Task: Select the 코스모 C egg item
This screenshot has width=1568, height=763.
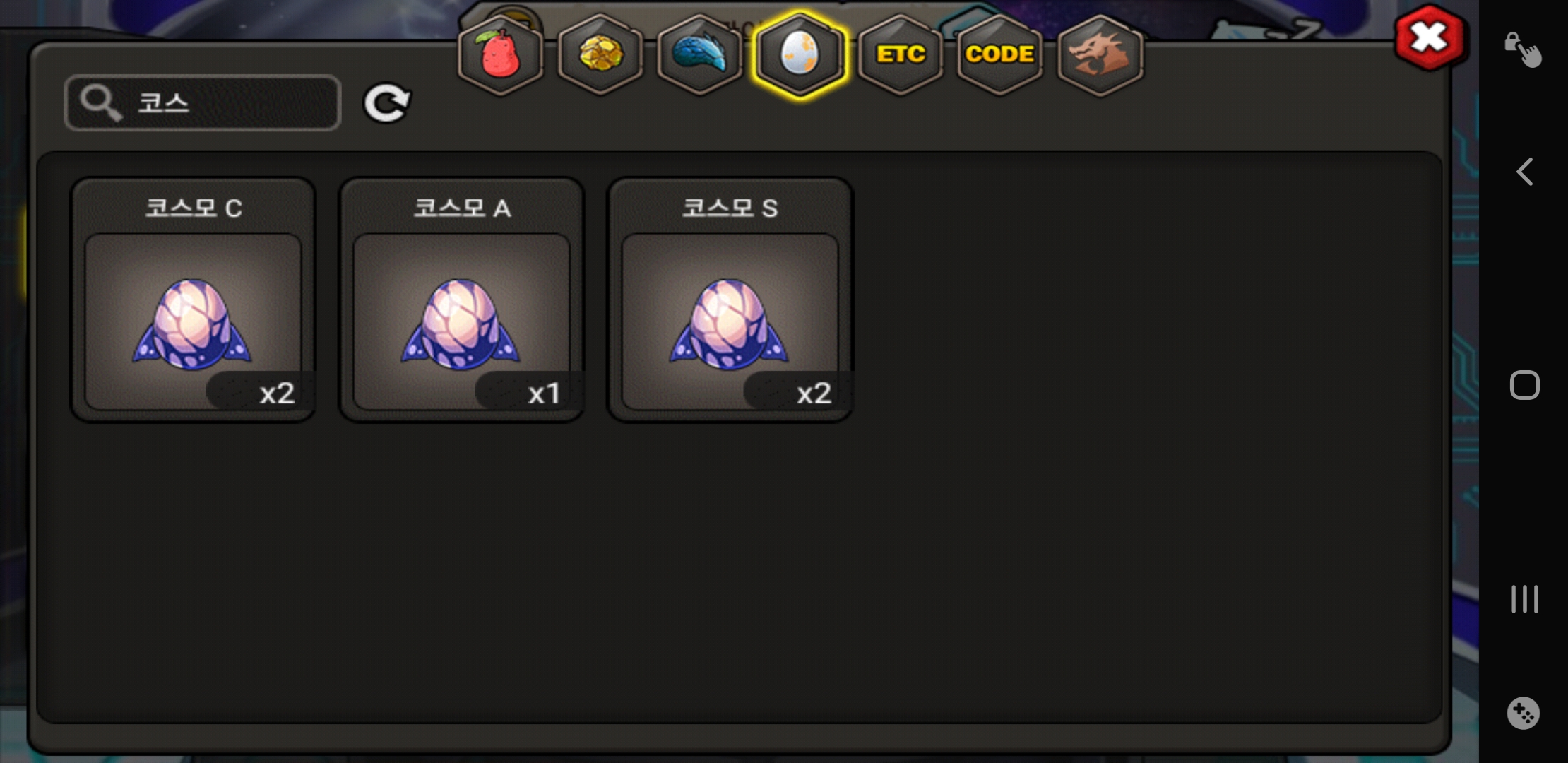Action: coord(193,300)
